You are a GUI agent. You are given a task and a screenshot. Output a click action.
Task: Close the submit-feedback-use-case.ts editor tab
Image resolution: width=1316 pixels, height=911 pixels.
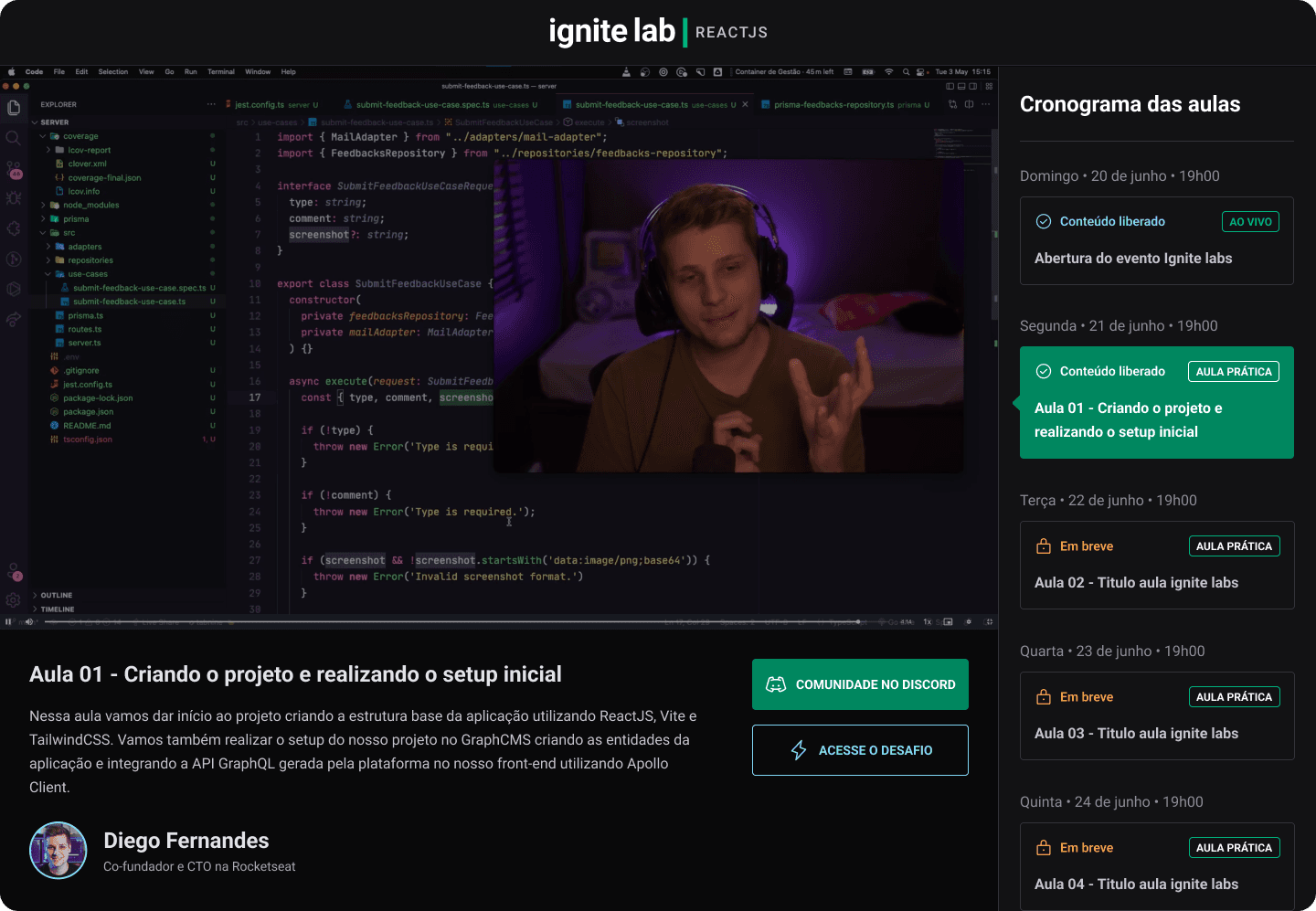[x=745, y=104]
